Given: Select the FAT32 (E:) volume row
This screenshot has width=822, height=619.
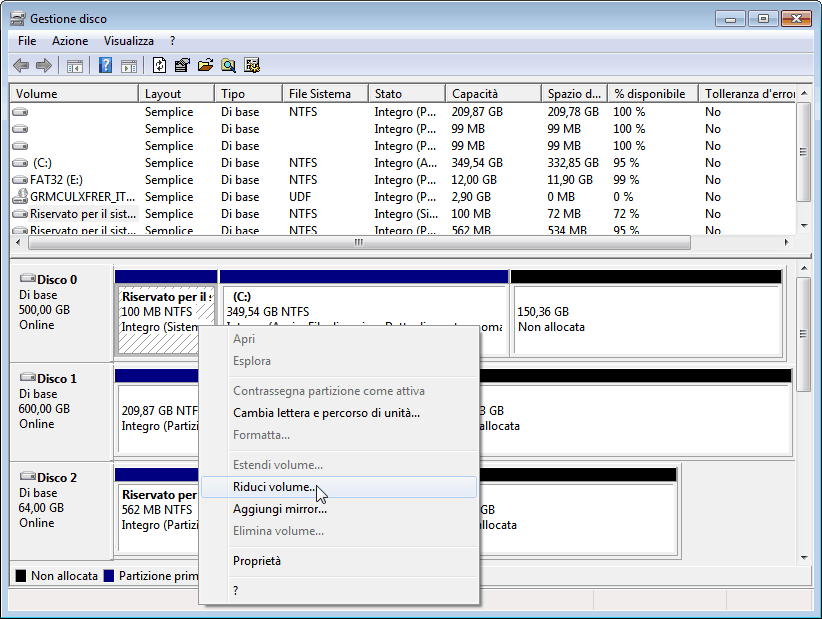Looking at the screenshot, I should tap(56, 180).
